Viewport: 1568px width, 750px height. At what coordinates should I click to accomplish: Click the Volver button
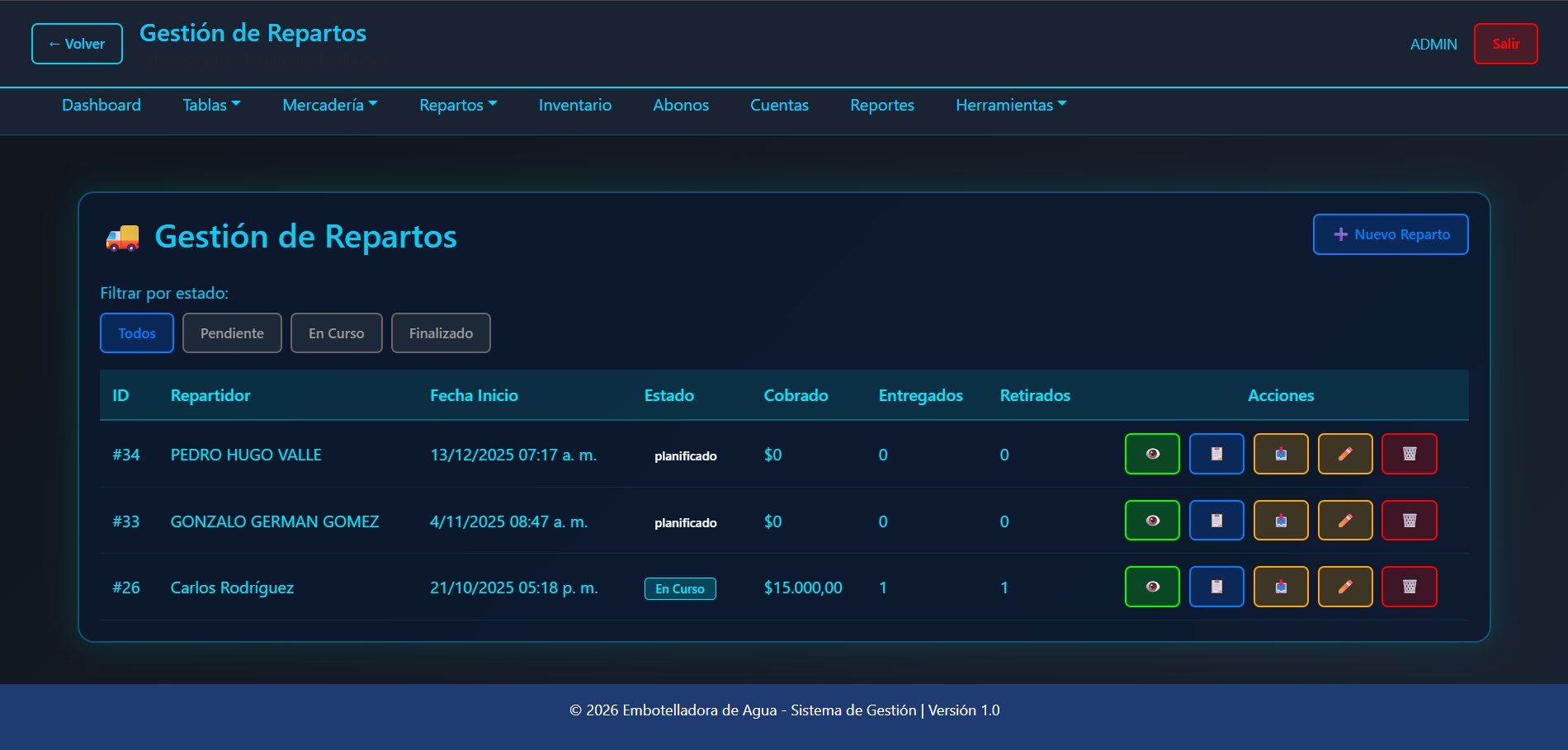pyautogui.click(x=77, y=44)
